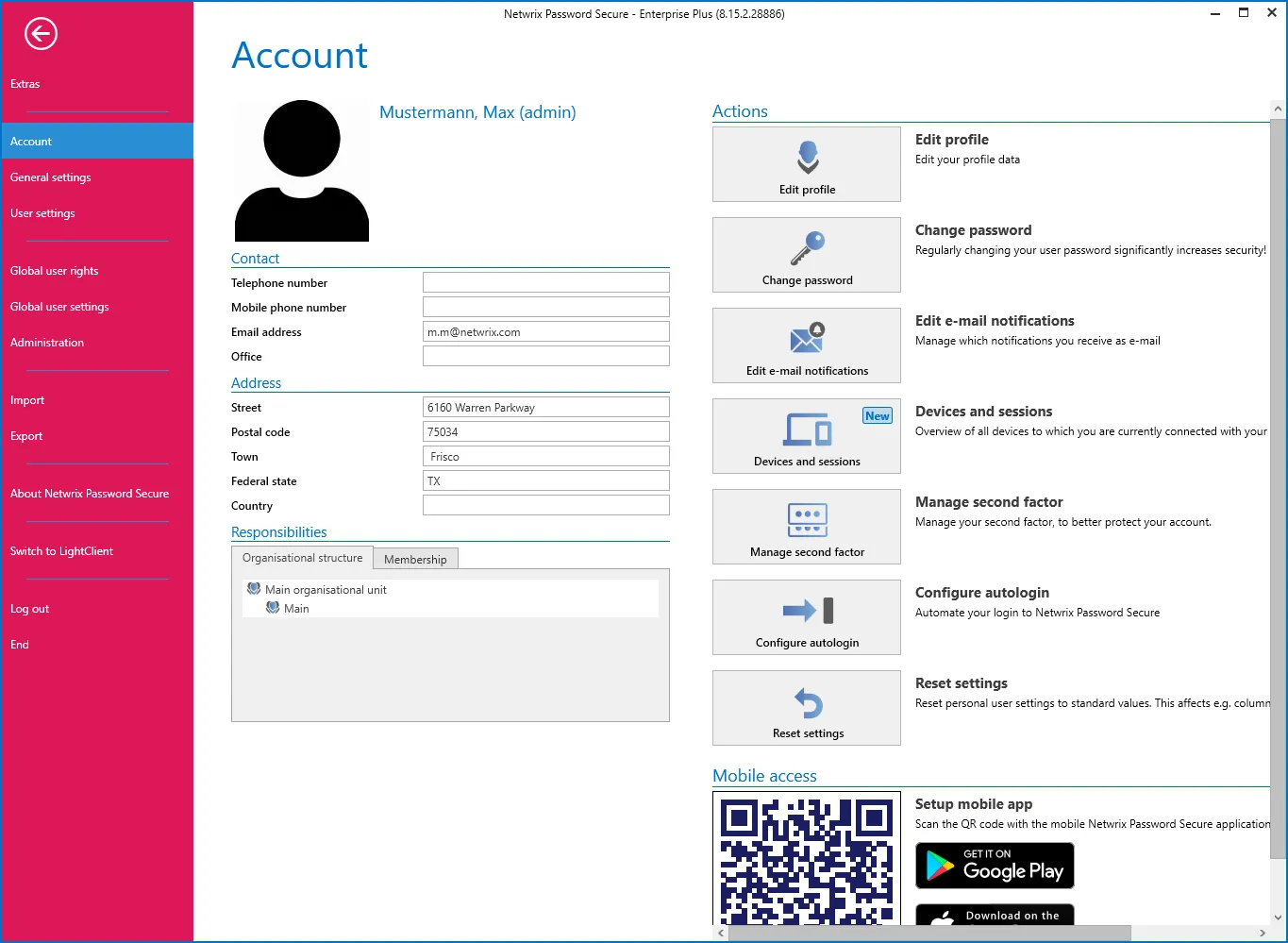Click Export in the sidebar
This screenshot has width=1288, height=943.
(97, 436)
